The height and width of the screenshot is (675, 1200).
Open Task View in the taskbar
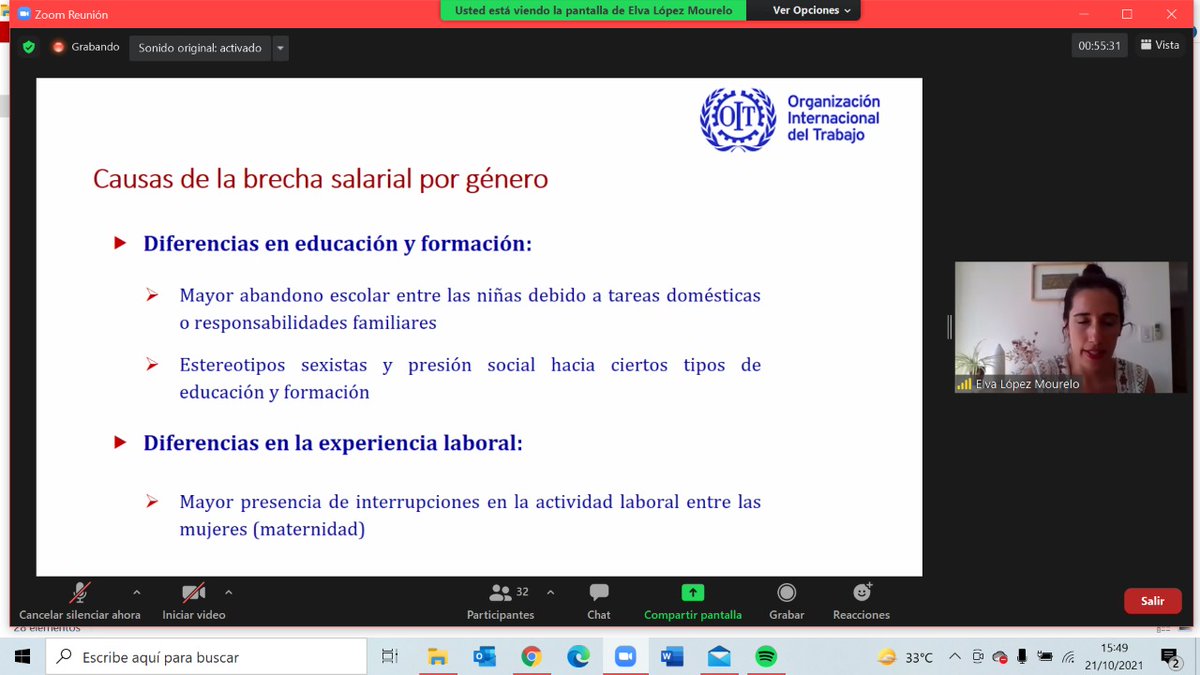click(390, 657)
